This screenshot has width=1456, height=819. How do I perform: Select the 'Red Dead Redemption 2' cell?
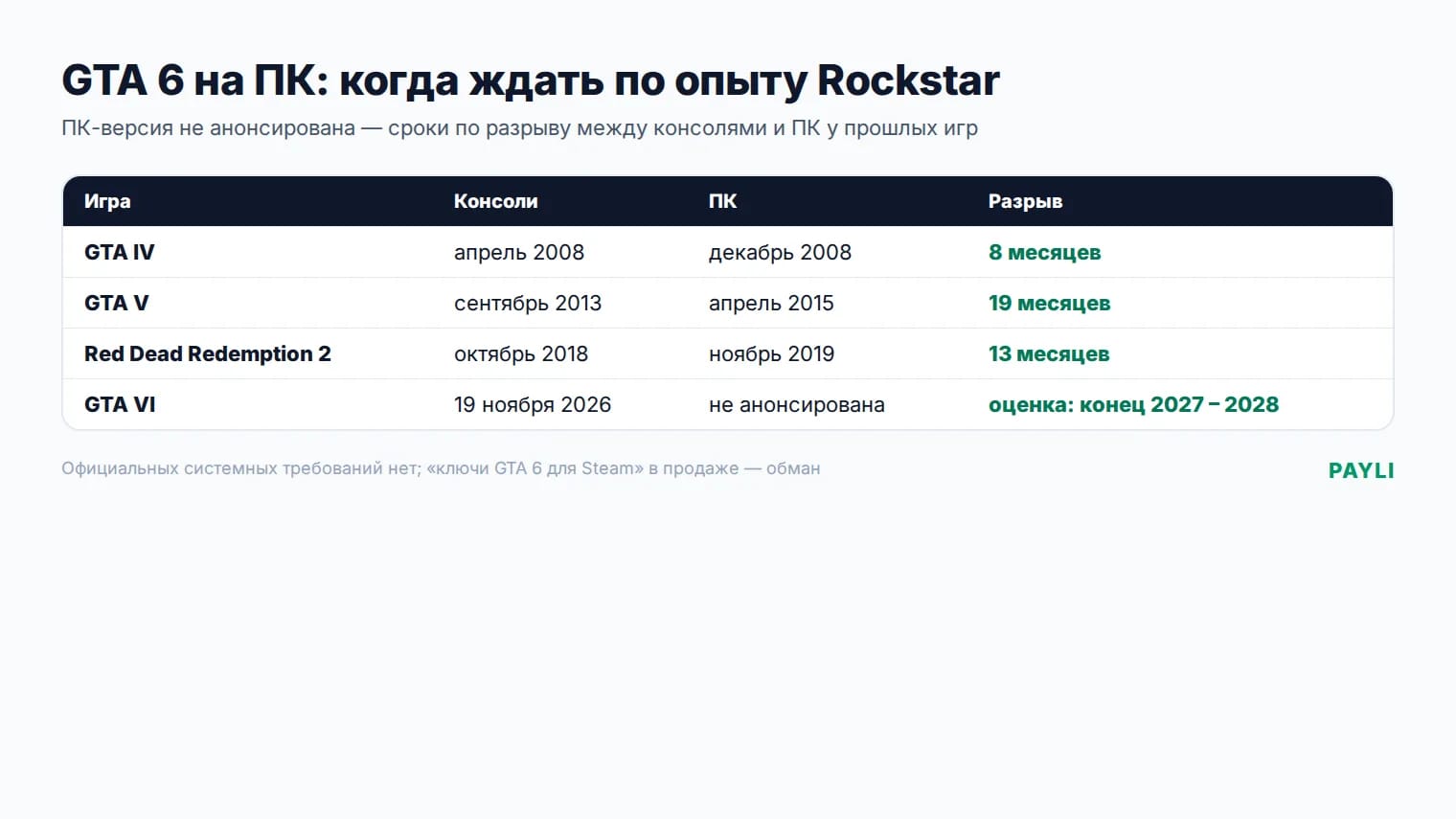coord(208,353)
